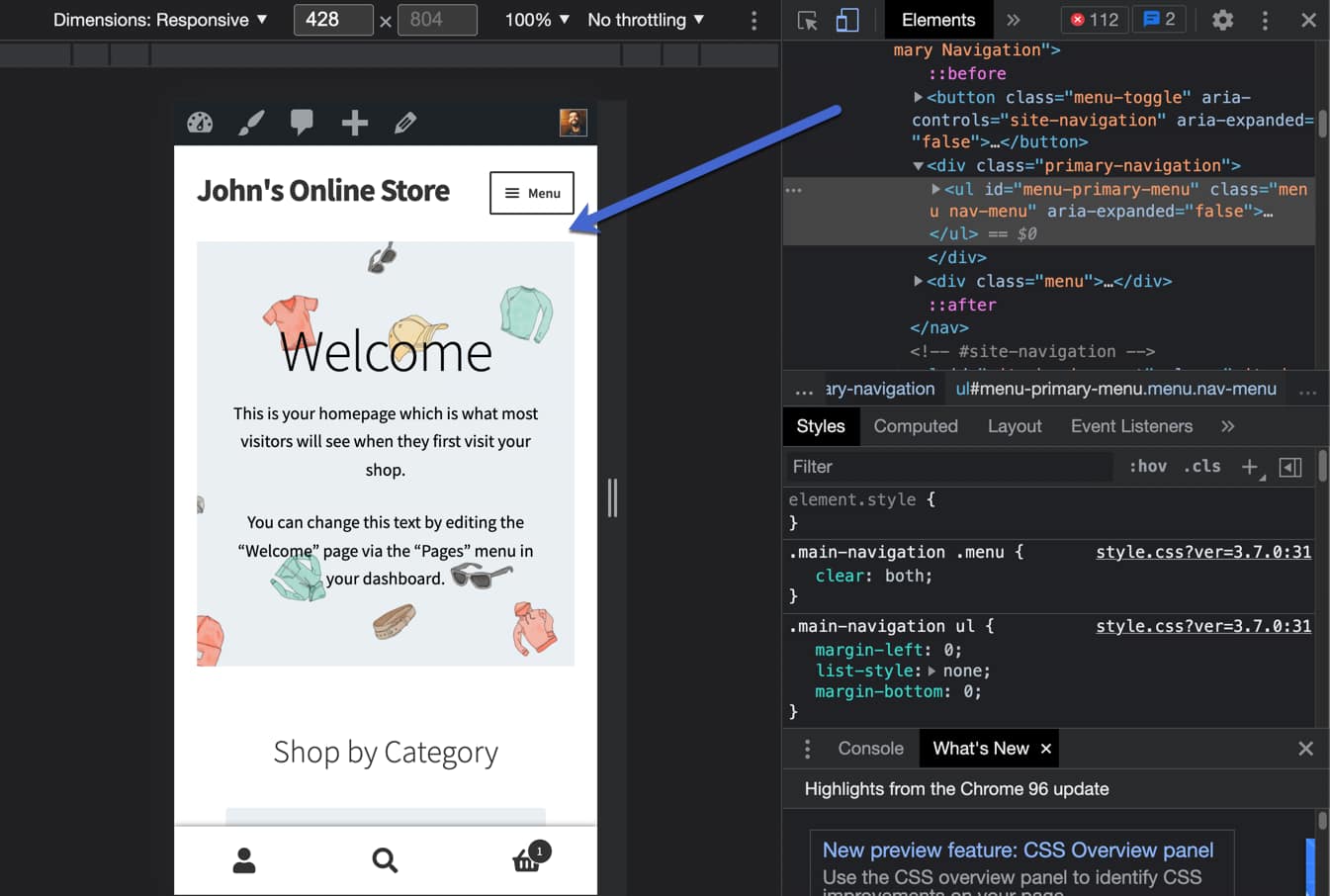1330x896 pixels.
Task: Click the plus icon to add new content
Action: pos(354,123)
